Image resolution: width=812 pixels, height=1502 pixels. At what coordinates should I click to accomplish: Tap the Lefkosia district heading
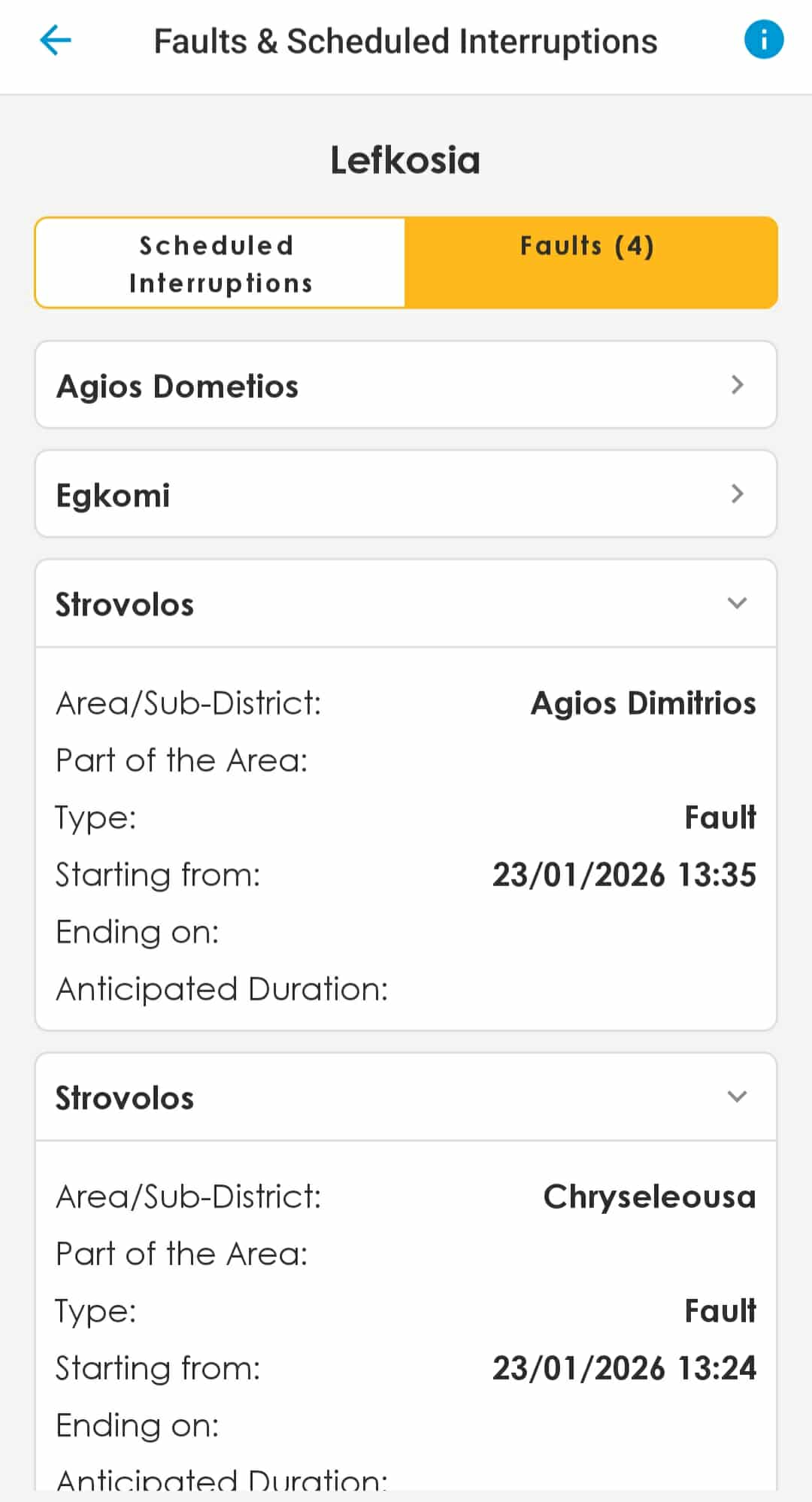tap(405, 160)
